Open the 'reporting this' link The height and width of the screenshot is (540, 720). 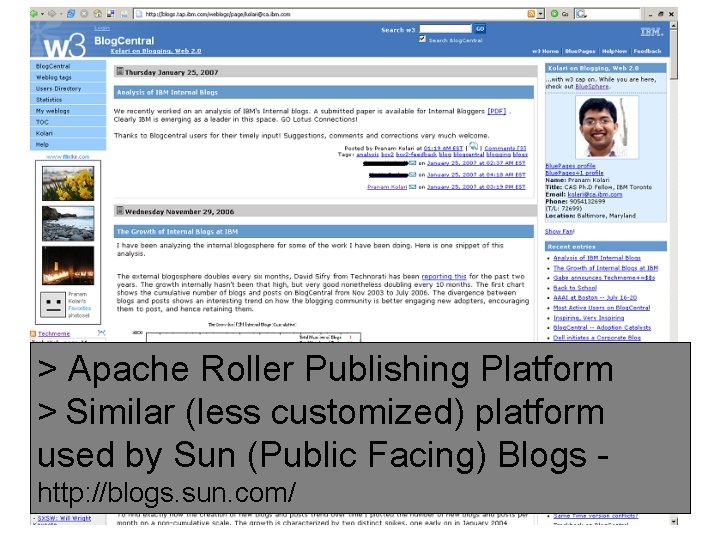[444, 276]
